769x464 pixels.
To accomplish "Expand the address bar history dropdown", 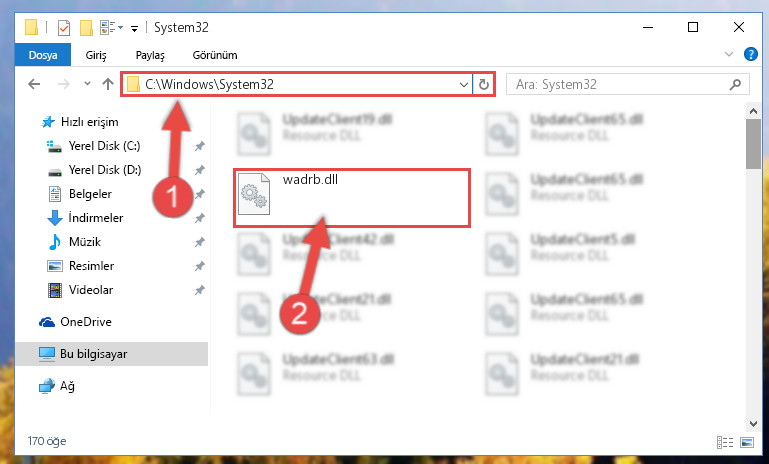I will (x=463, y=84).
